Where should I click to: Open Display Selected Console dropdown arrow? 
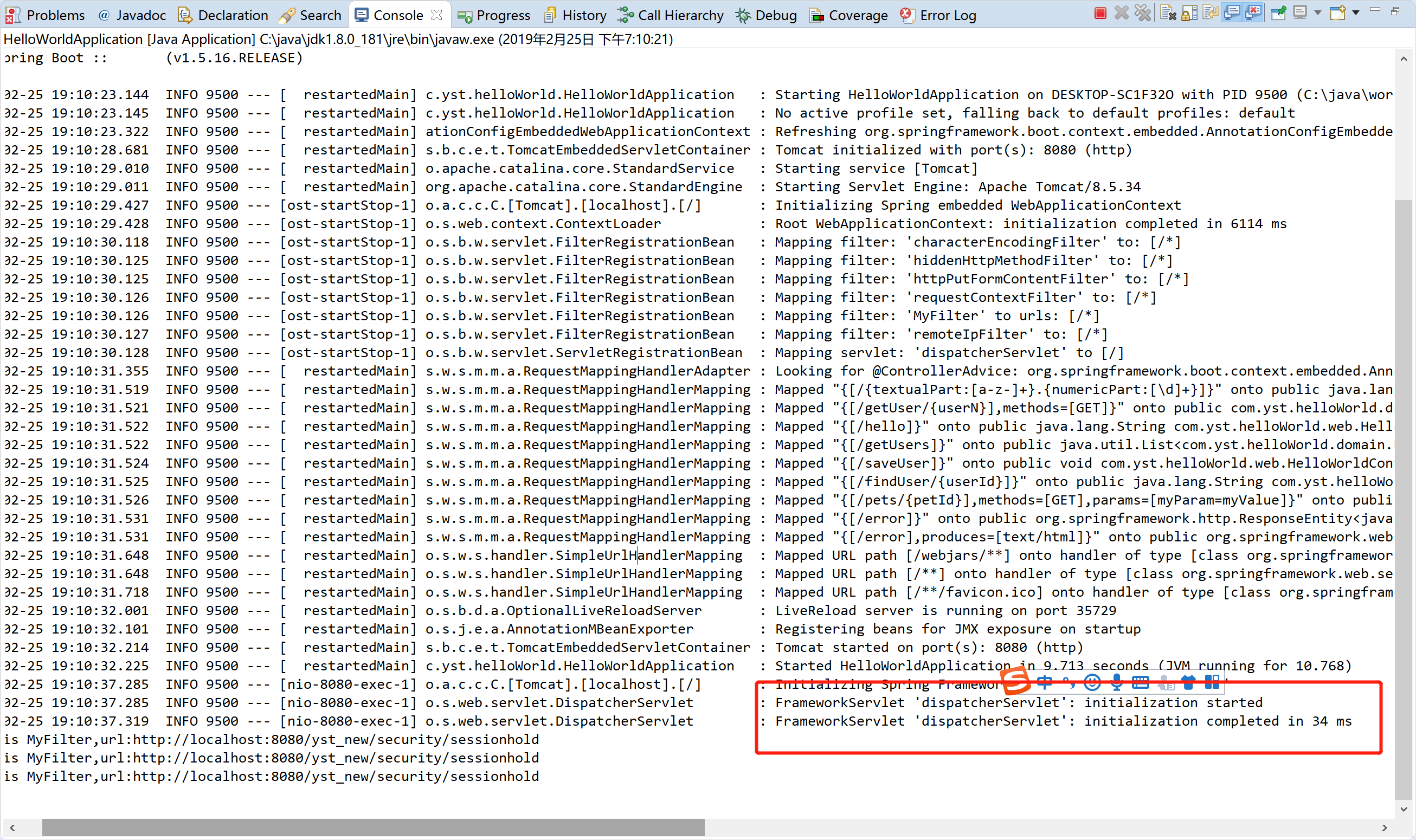coord(1317,13)
